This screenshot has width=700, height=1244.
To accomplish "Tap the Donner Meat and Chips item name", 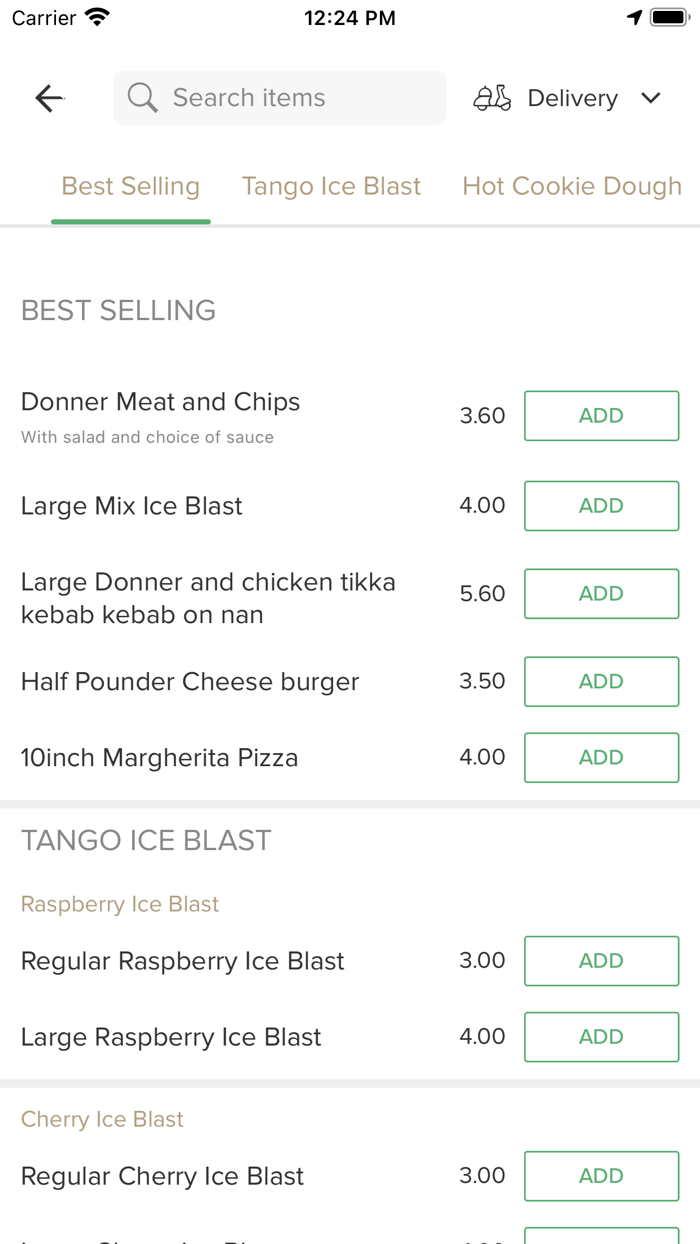I will pos(161,402).
